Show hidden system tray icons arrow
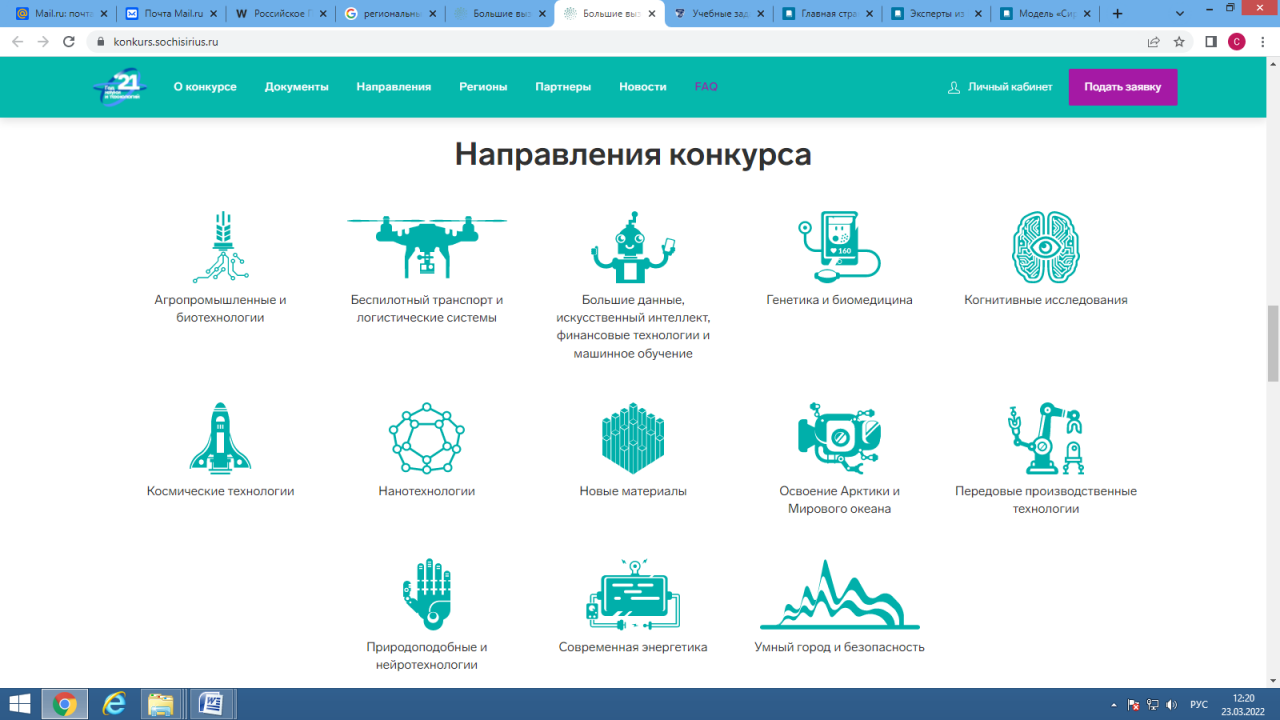 pyautogui.click(x=1114, y=704)
